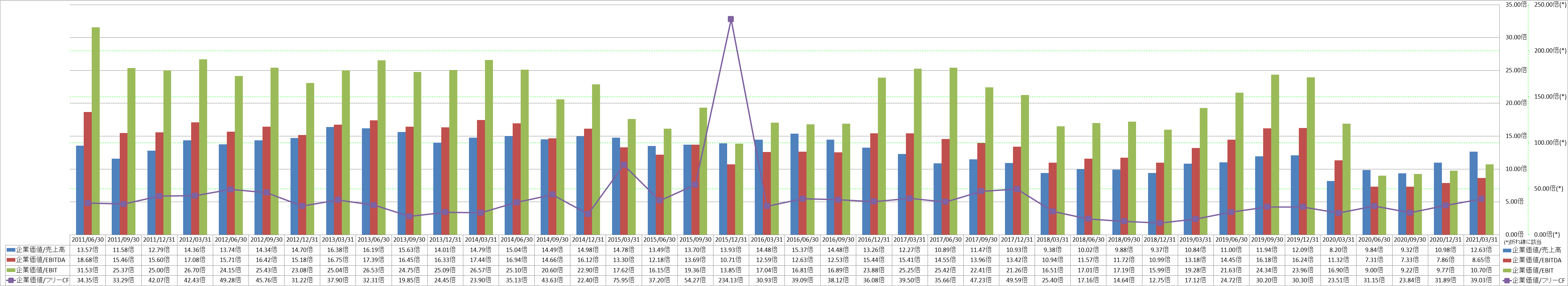Click the 24.34倍 EBIT cell
The height and width of the screenshot is (286, 1568).
coord(1267,270)
